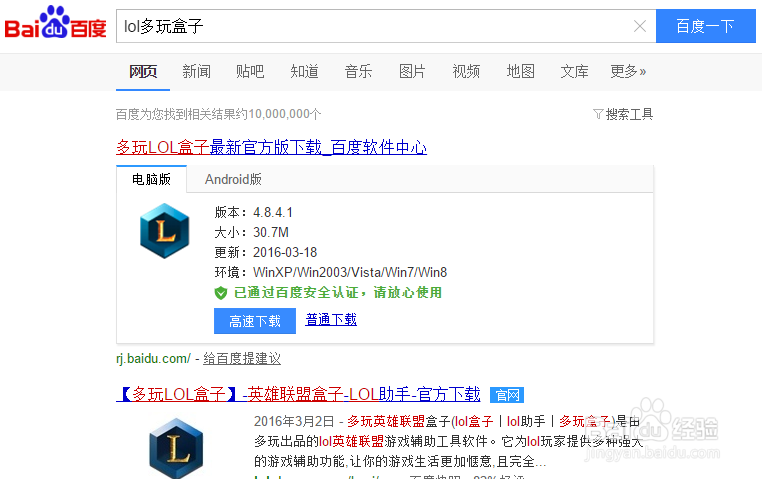762x479 pixels.
Task: Expand the 更多» menu
Action: click(x=628, y=71)
